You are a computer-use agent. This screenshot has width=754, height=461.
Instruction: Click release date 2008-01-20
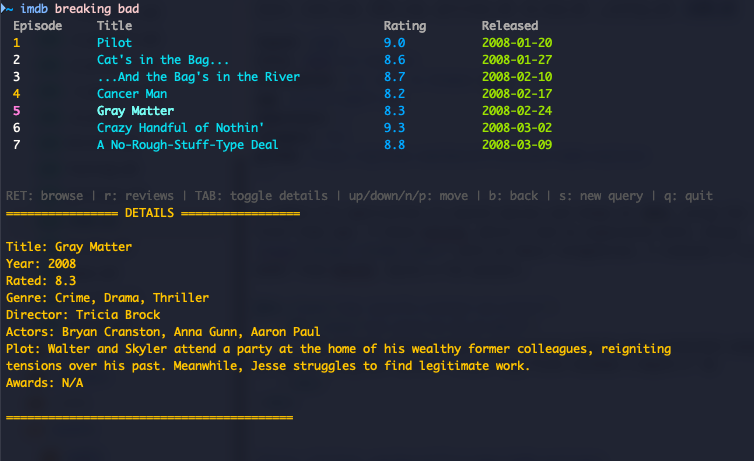[x=517, y=43]
